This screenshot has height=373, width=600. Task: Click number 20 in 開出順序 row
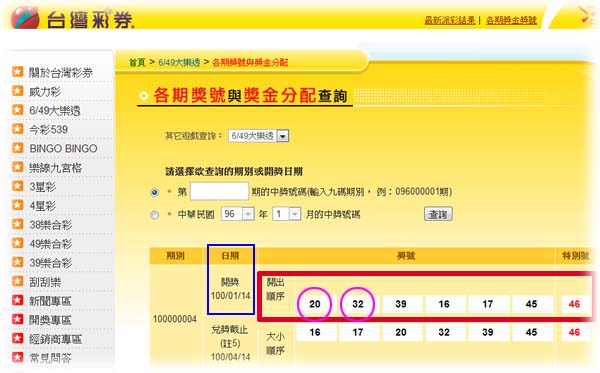click(315, 304)
